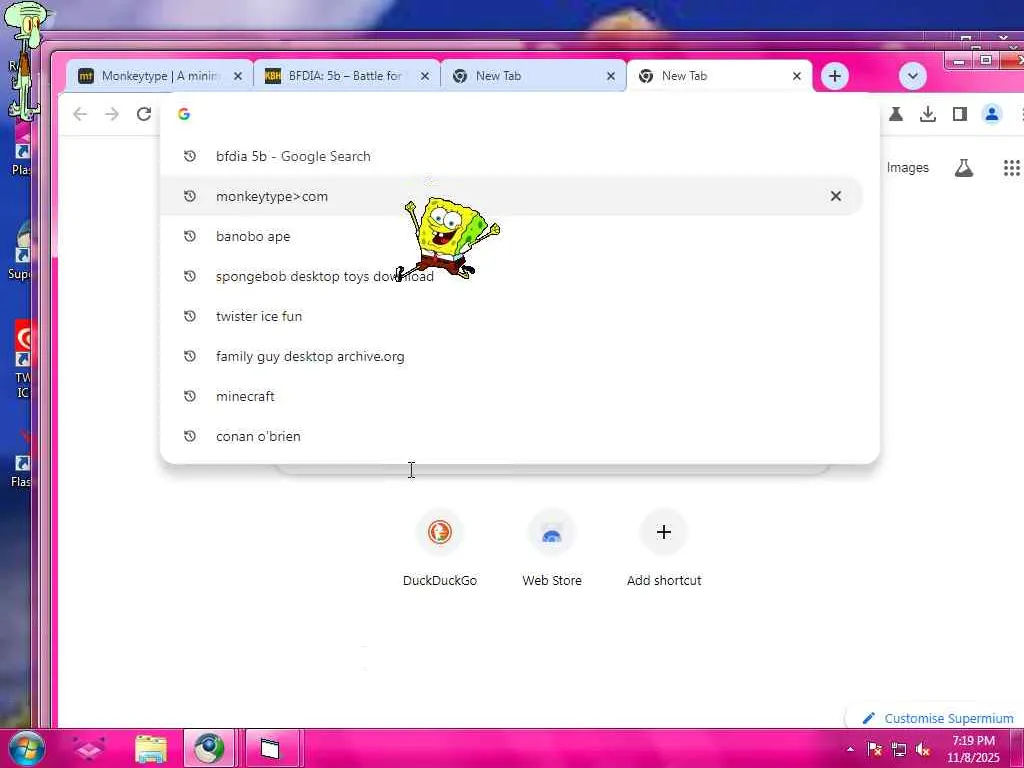Close the BFDIA: 5b tab
Viewport: 1024px width, 768px height.
click(424, 76)
